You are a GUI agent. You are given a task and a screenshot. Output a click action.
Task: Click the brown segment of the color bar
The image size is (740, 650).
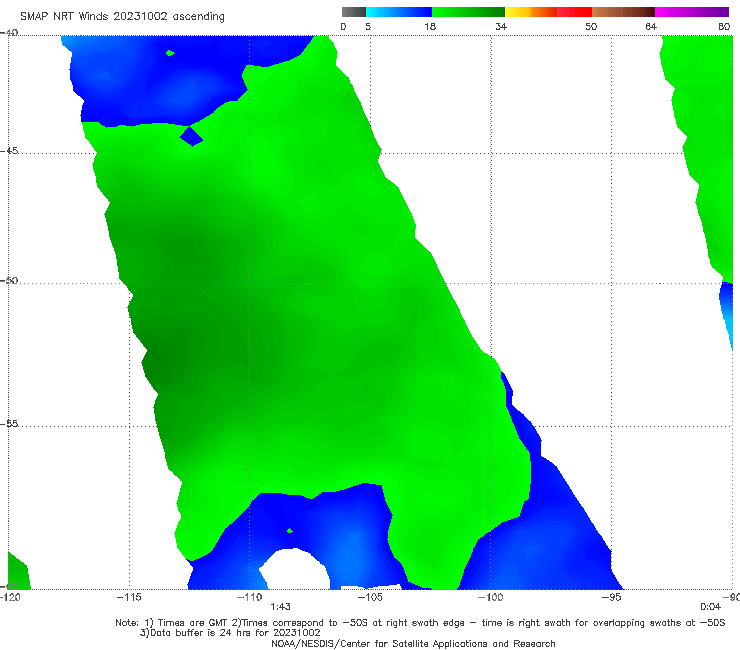tap(623, 12)
